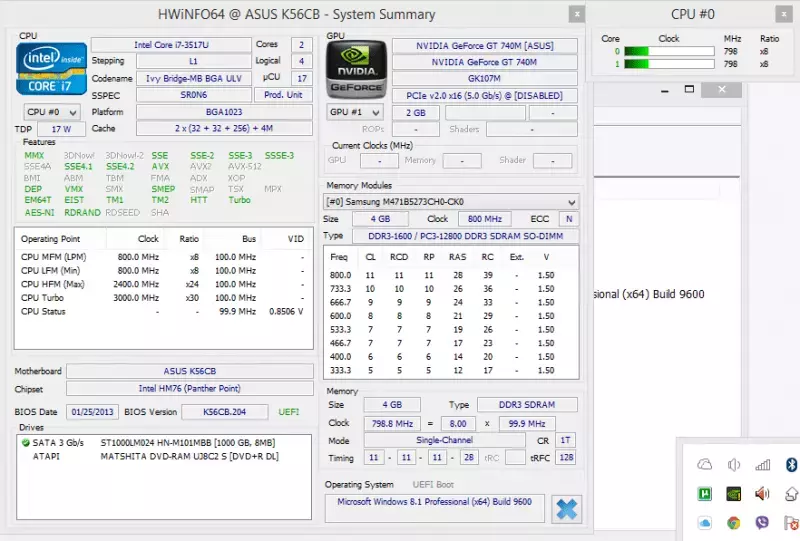This screenshot has width=800, height=541.
Task: Click the ASUS K56CB motherboard field
Action: coord(190,371)
